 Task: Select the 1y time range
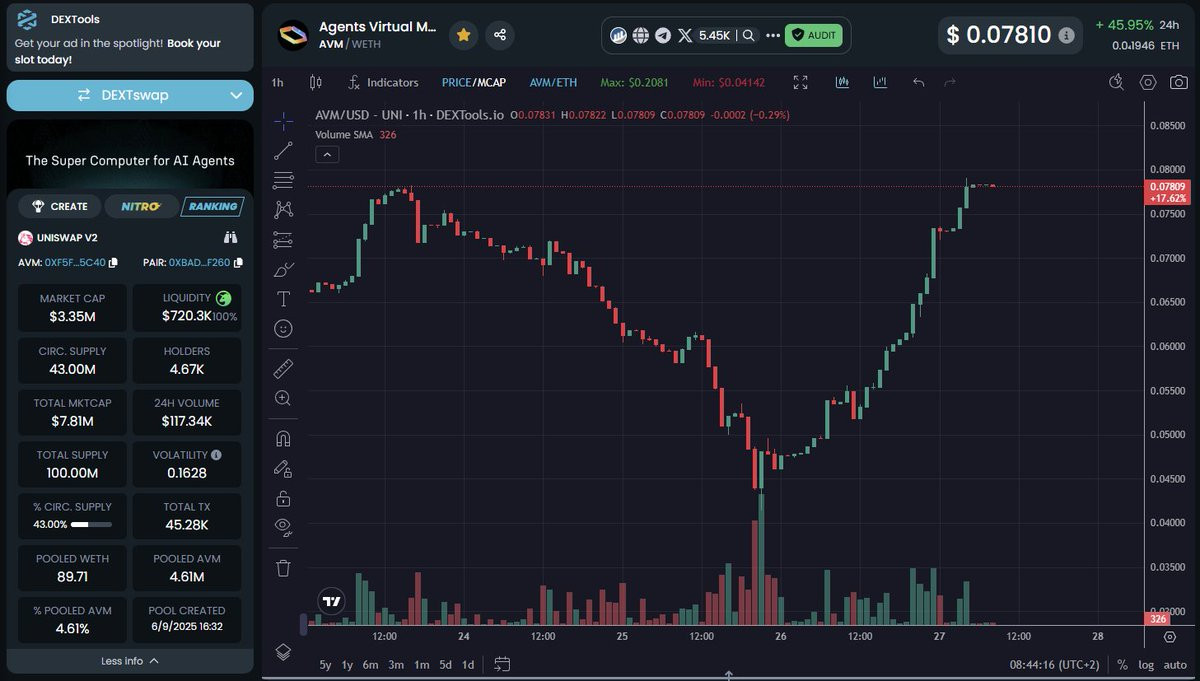(x=348, y=664)
